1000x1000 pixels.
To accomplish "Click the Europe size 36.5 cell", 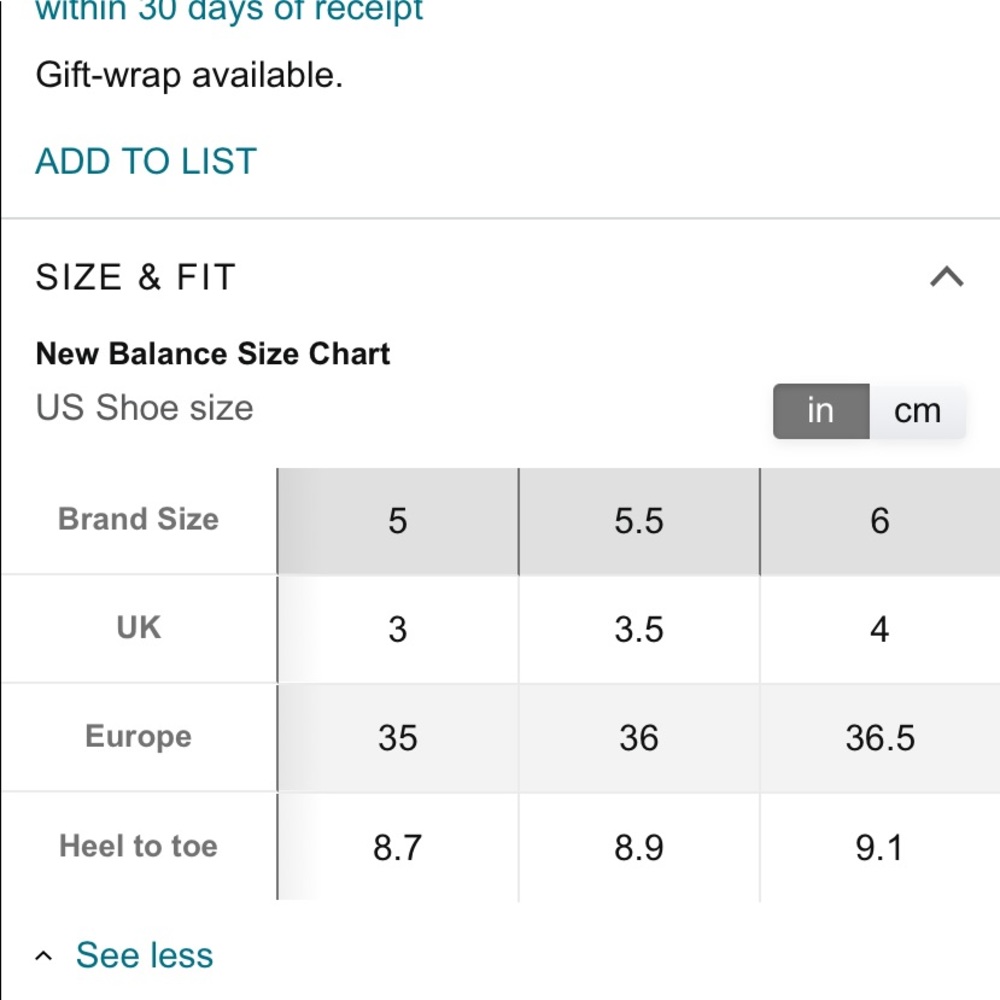I will [x=880, y=738].
